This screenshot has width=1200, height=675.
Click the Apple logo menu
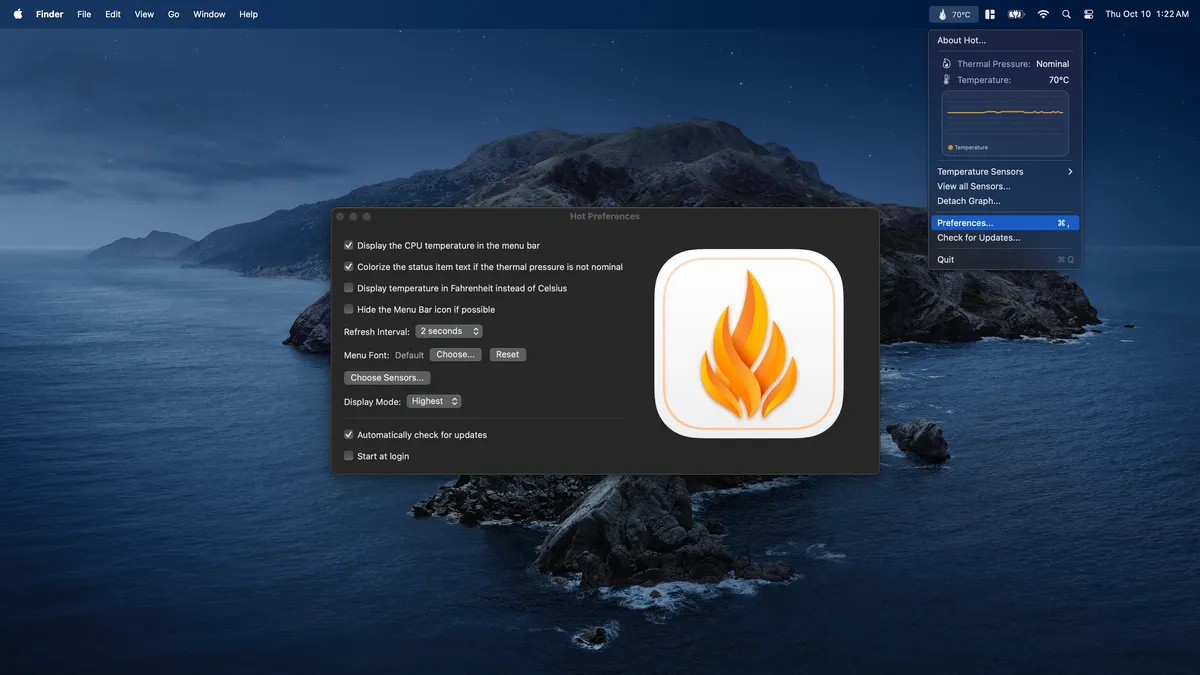[x=18, y=14]
